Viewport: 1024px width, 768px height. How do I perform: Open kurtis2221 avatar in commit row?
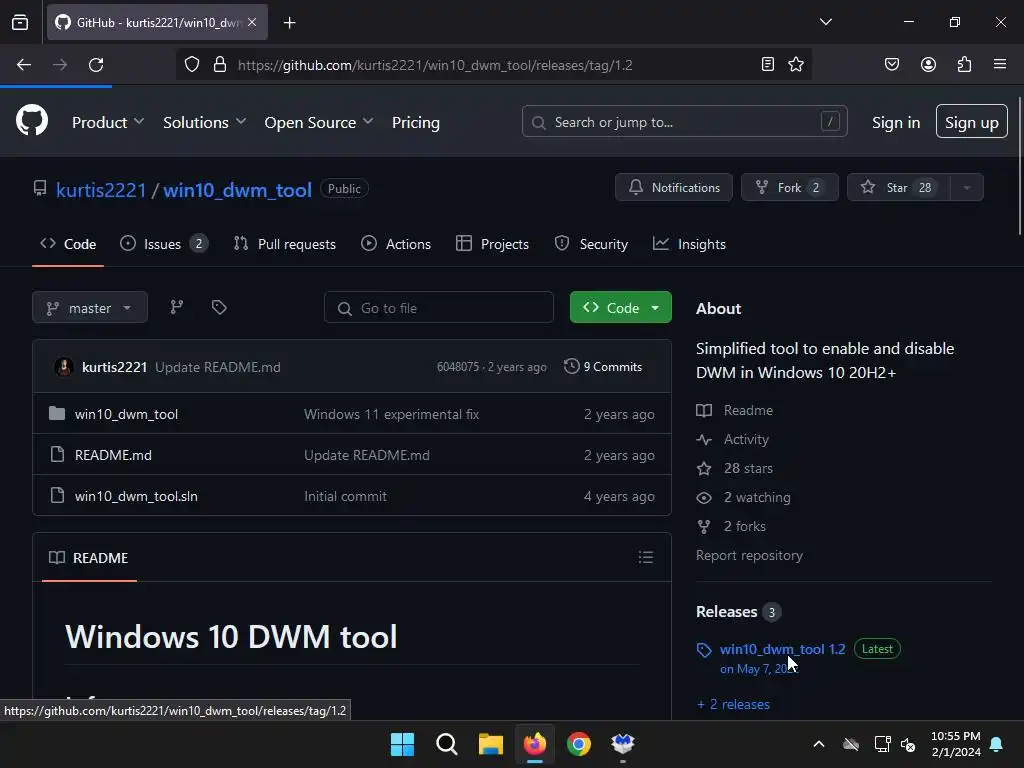[63, 366]
